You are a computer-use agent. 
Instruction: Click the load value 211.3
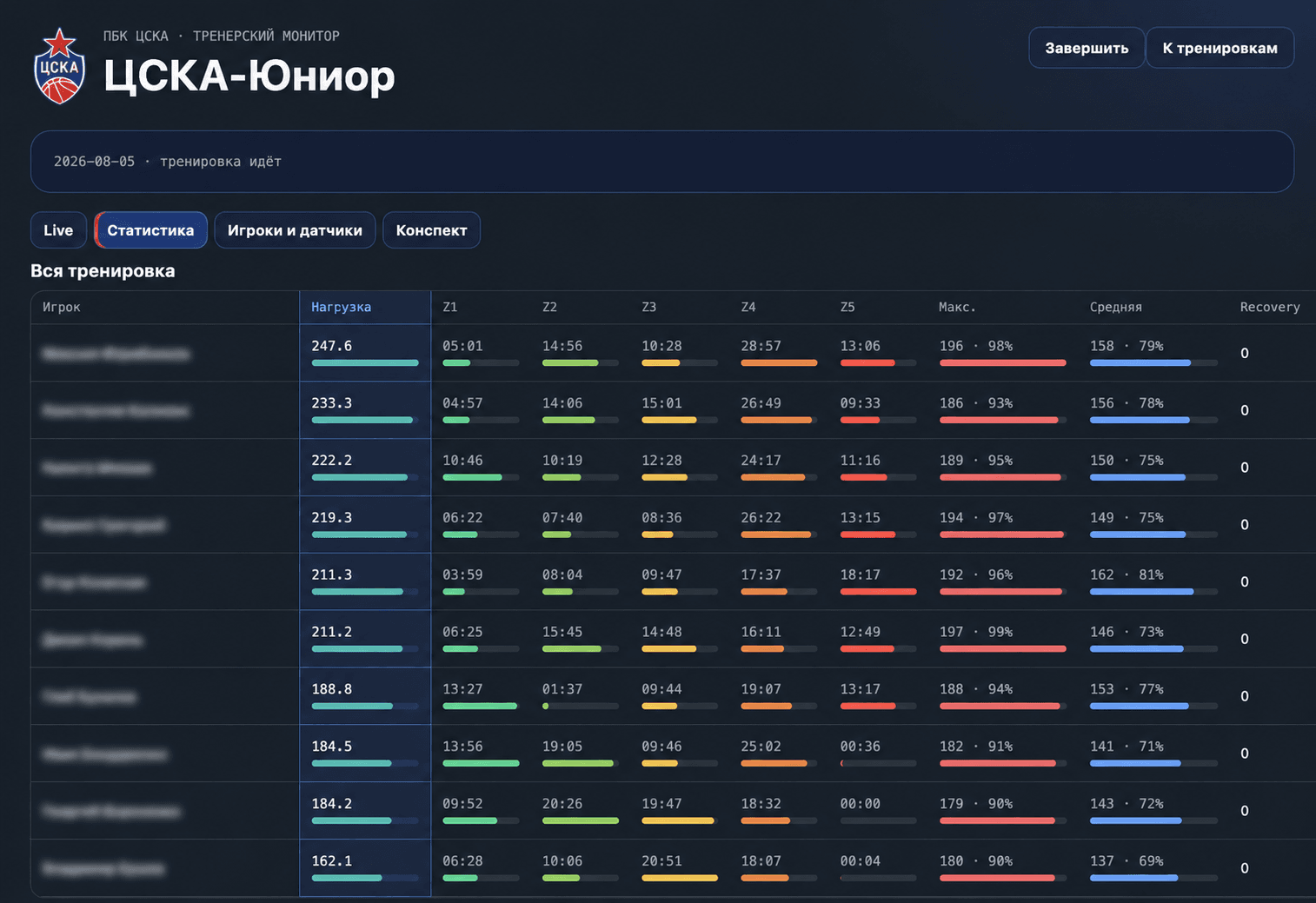click(x=332, y=575)
